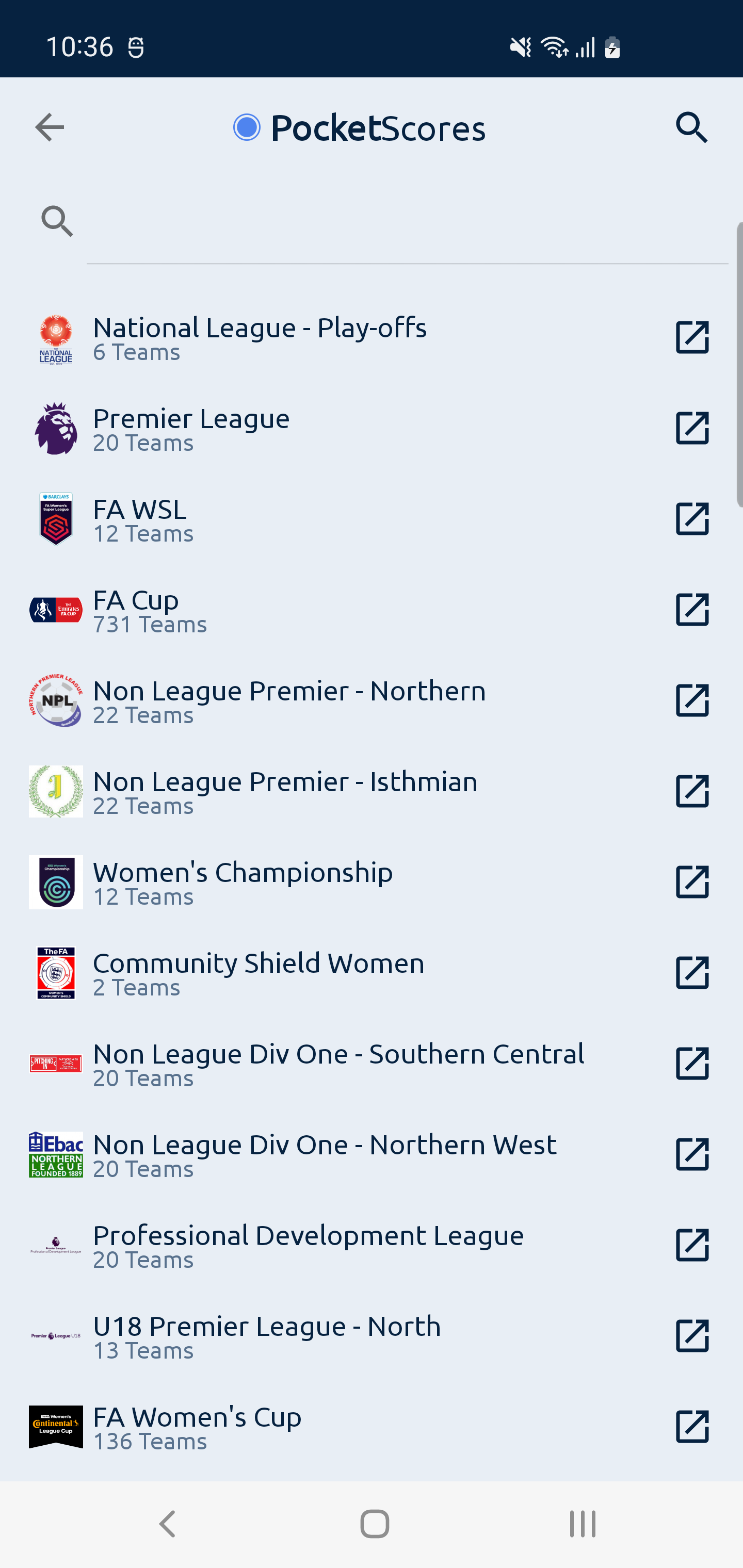This screenshot has height=1568, width=743.
Task: Open FA Women's Cup external icon
Action: pyautogui.click(x=692, y=1426)
